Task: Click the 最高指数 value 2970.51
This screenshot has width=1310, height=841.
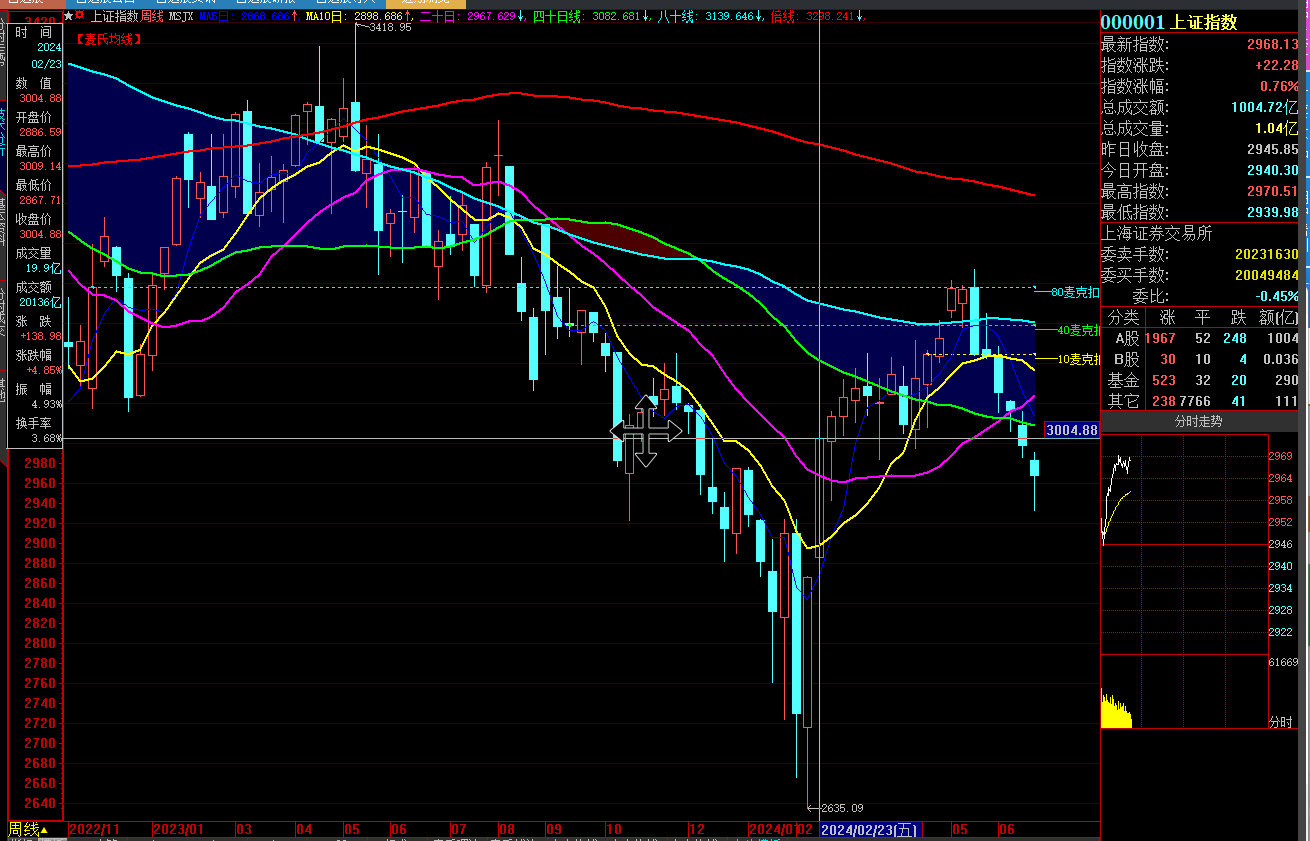Action: pos(1272,191)
